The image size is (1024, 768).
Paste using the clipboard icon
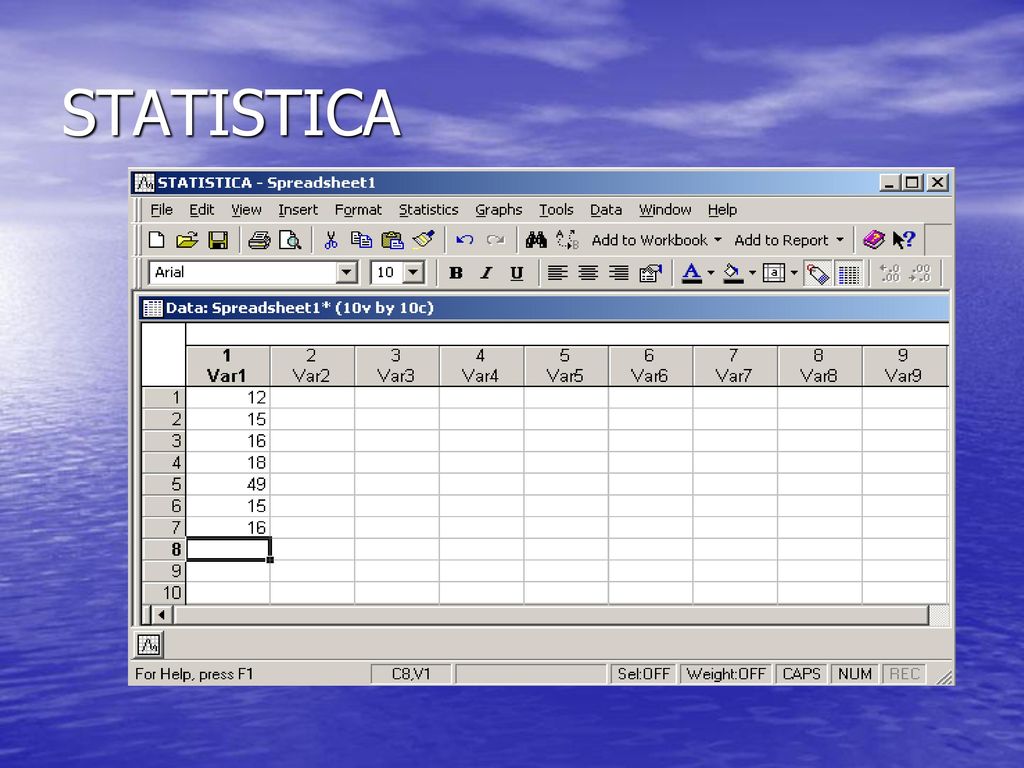coord(392,240)
